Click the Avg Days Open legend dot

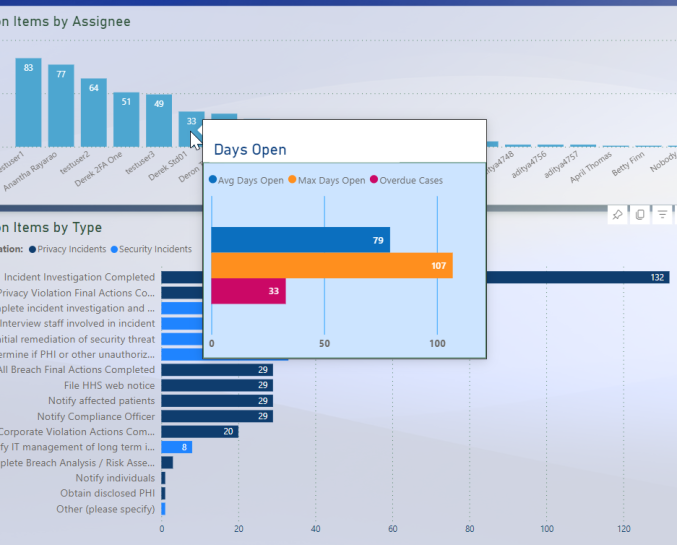[x=213, y=181]
